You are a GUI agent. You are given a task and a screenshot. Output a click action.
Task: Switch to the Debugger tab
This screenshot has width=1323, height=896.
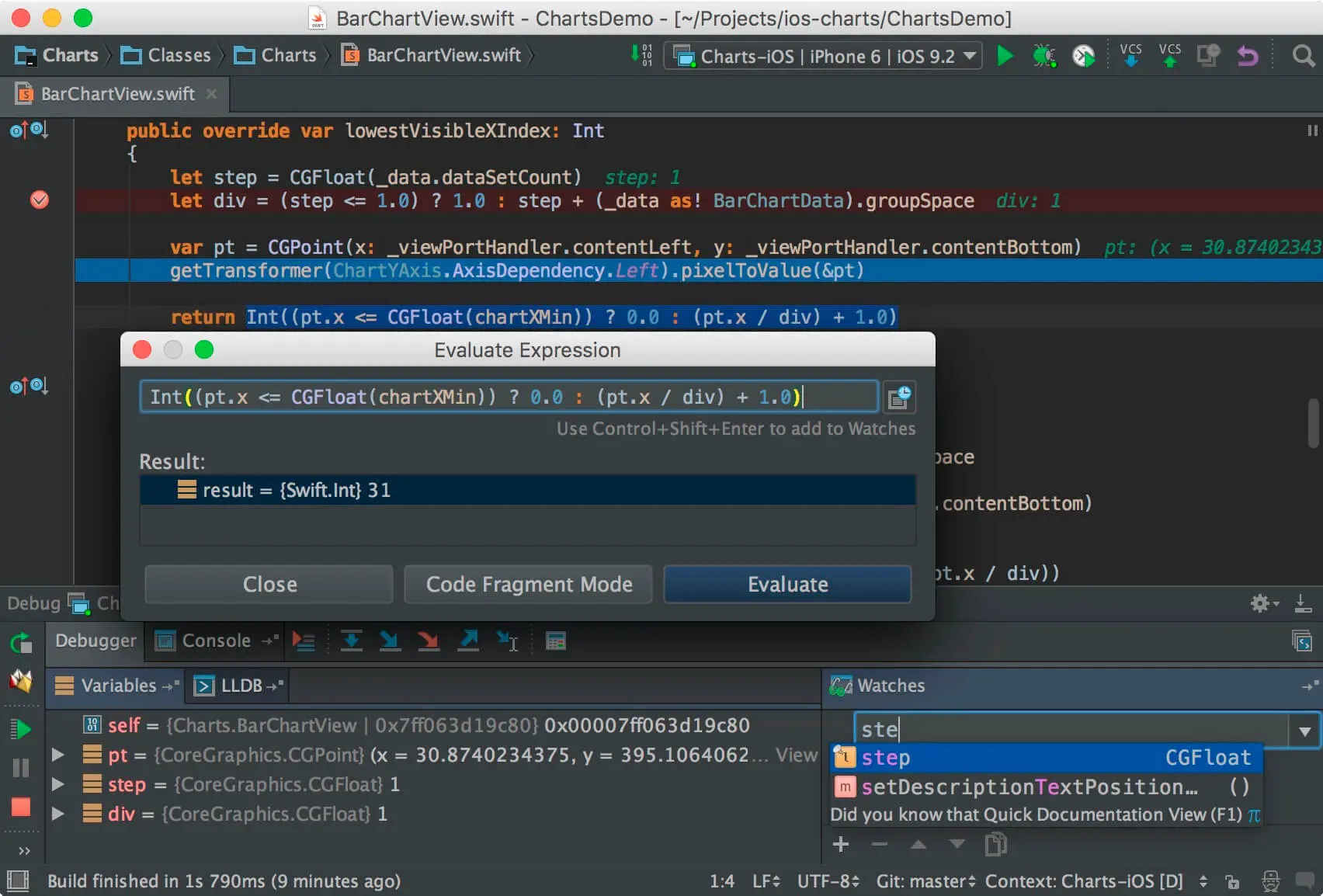pyautogui.click(x=95, y=641)
